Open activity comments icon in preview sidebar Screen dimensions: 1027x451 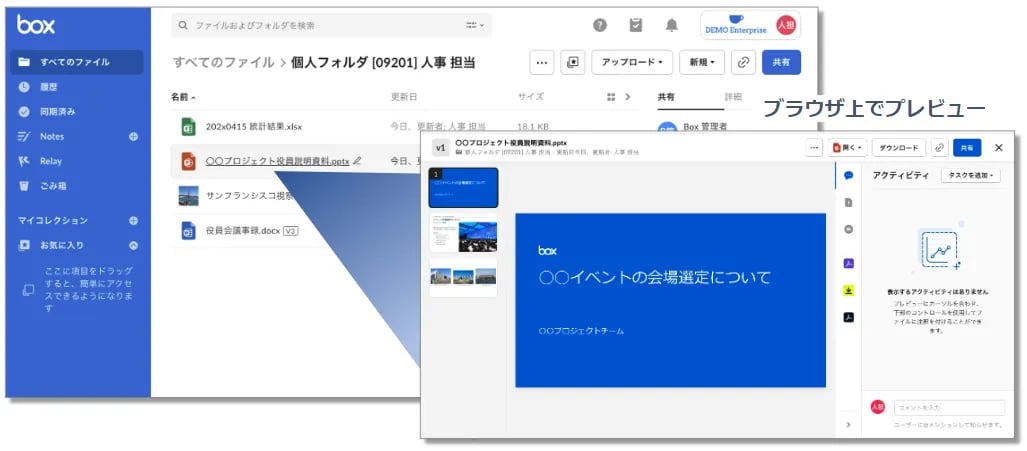click(849, 175)
